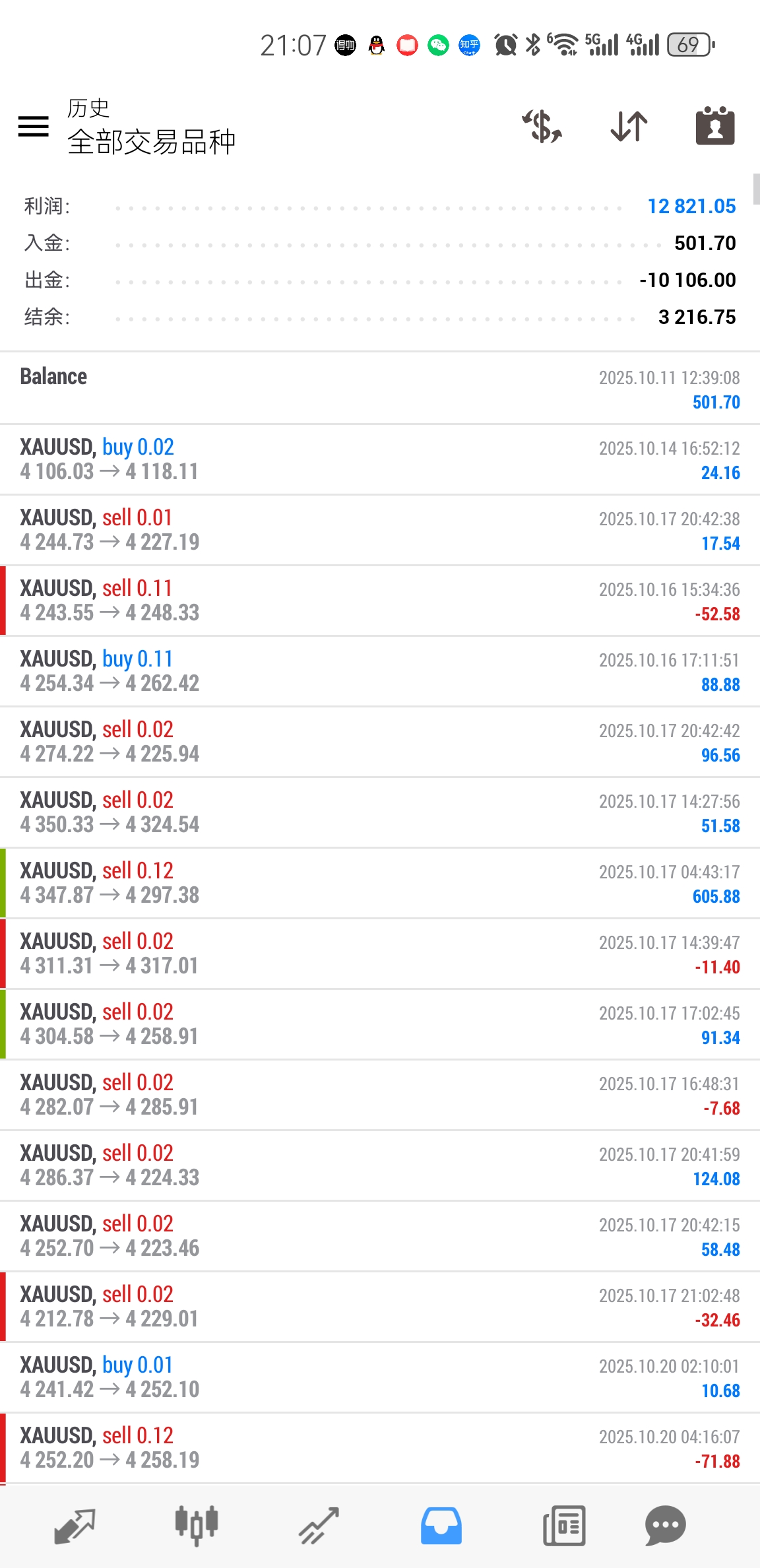
Task: Expand the buy 0.11 trade with 88.88 profit
Action: [x=380, y=671]
